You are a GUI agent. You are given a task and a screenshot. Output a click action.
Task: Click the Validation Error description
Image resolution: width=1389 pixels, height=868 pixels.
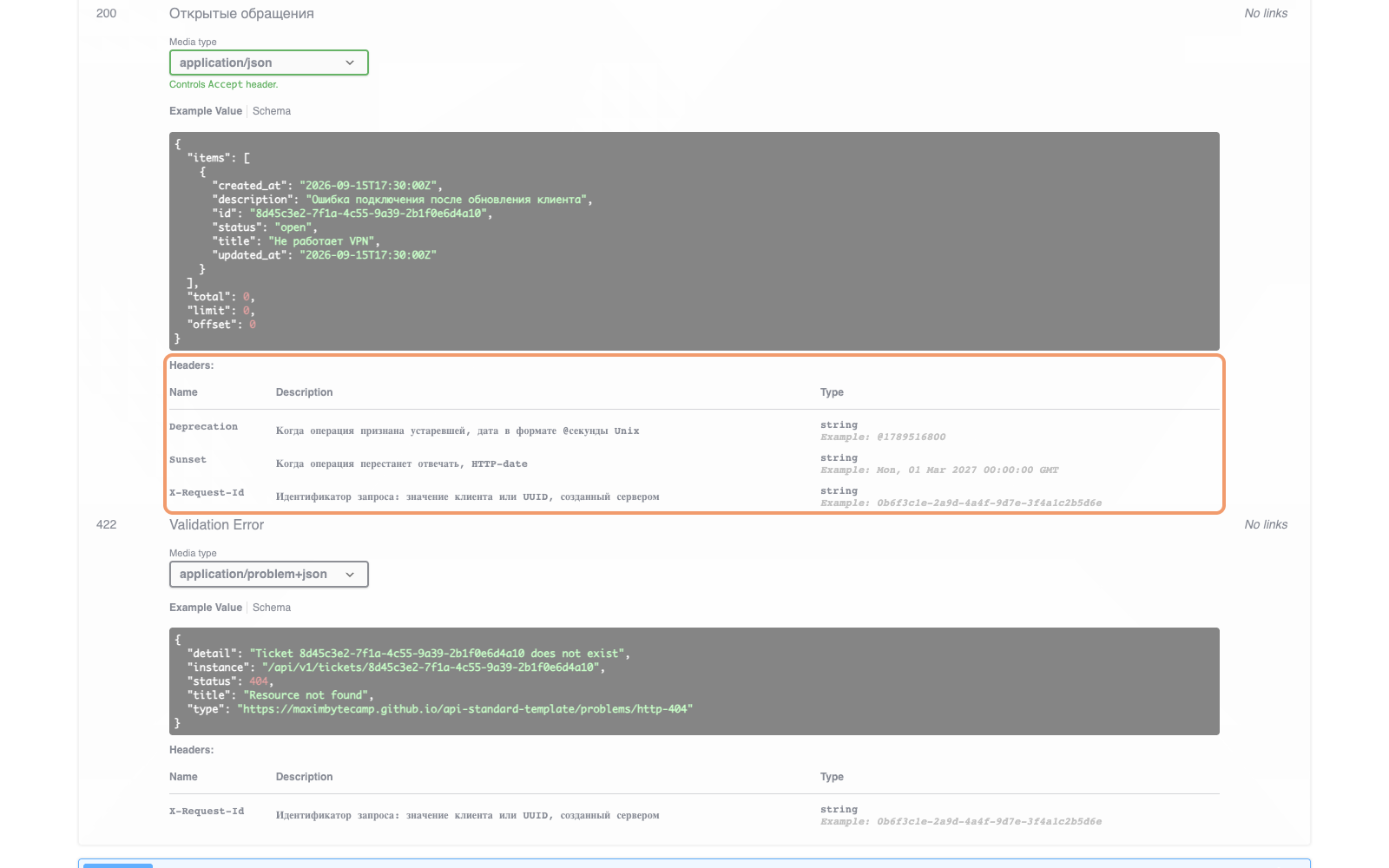216,525
